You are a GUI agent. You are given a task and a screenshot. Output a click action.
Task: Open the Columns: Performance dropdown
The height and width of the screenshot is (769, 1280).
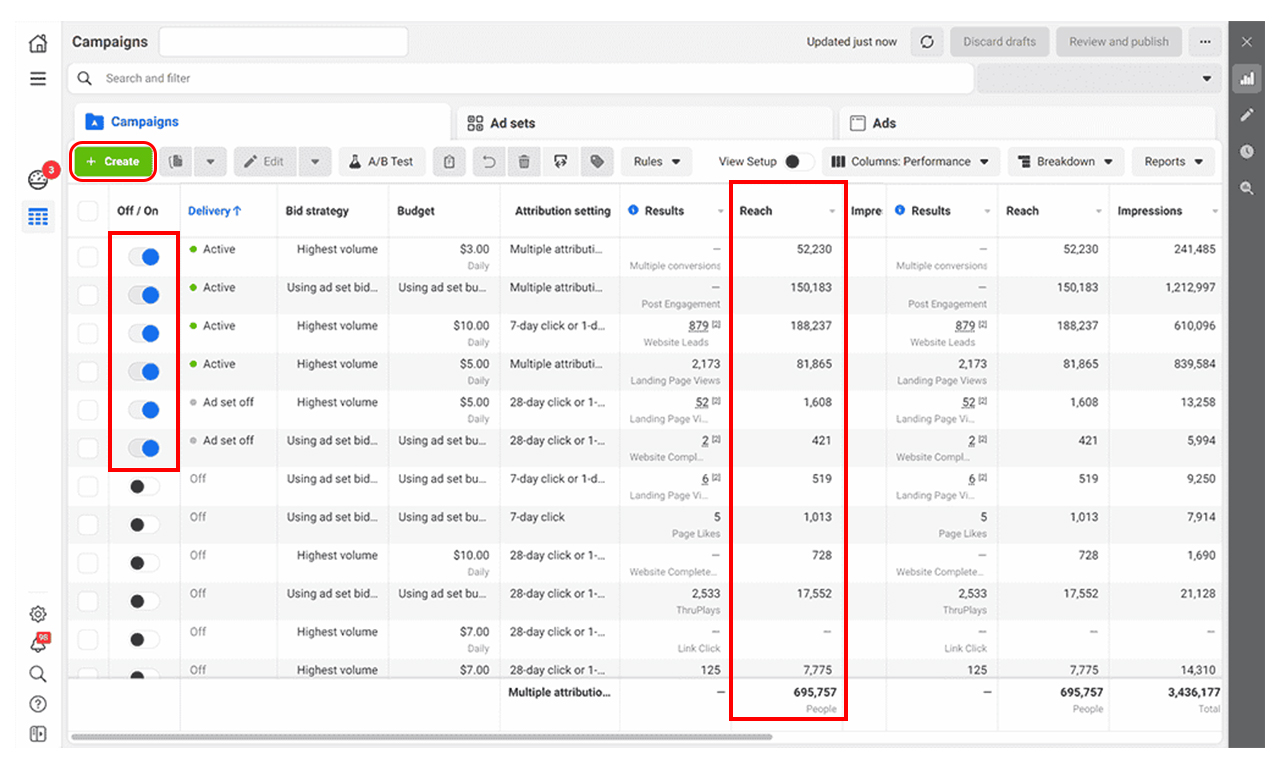[910, 161]
